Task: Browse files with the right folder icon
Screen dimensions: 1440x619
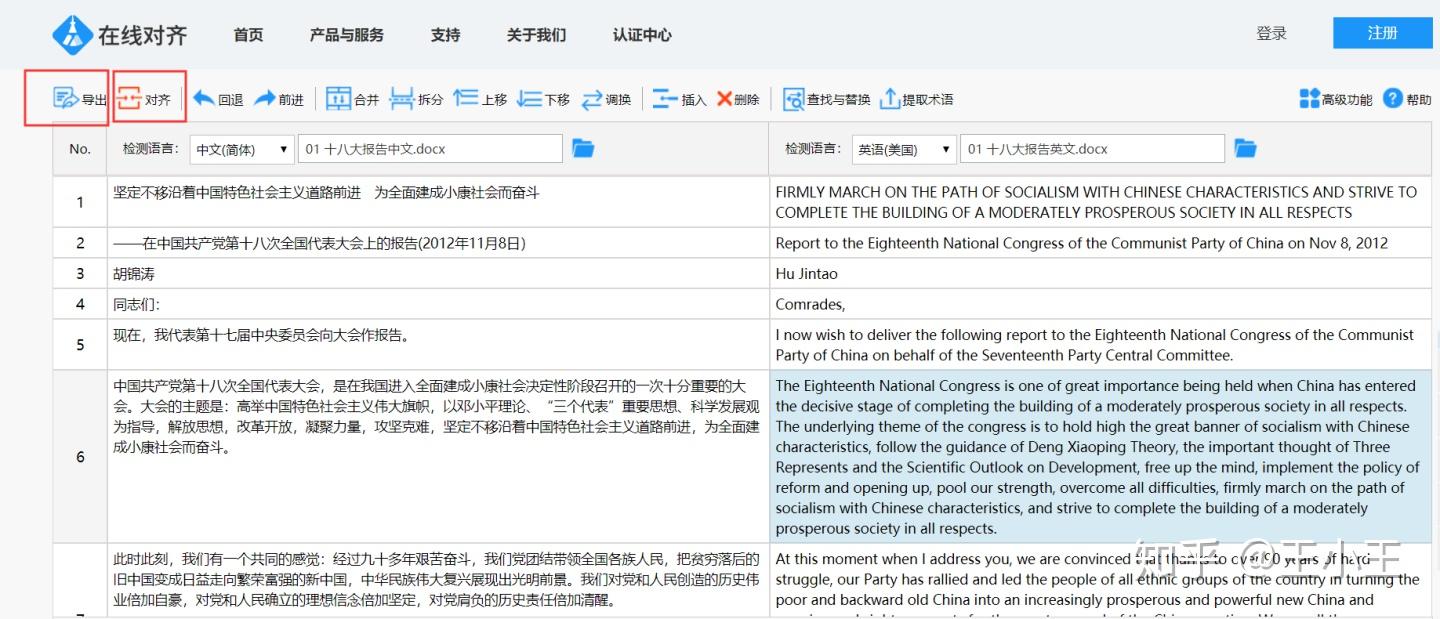Action: click(x=1244, y=147)
